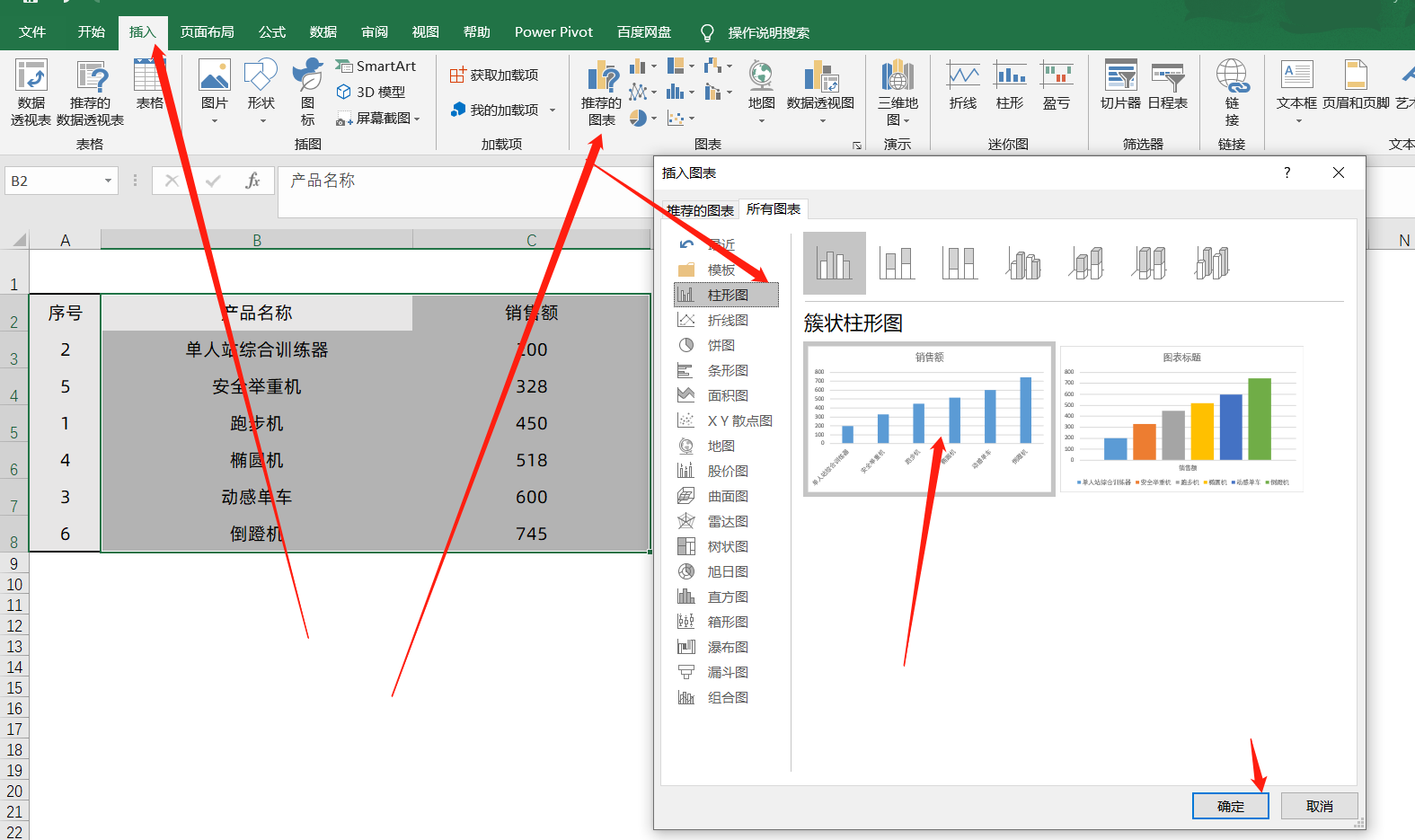Screen dimensions: 1415x840
Task: Switch to the 推荐的图表 tab
Action: 700,210
